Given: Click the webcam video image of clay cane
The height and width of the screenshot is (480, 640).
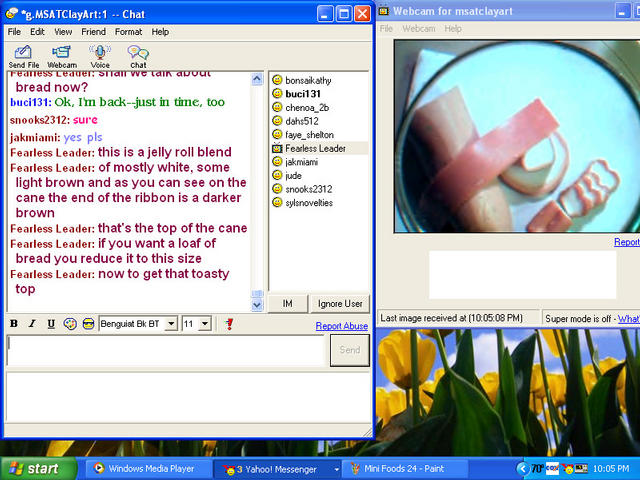Looking at the screenshot, I should (517, 136).
